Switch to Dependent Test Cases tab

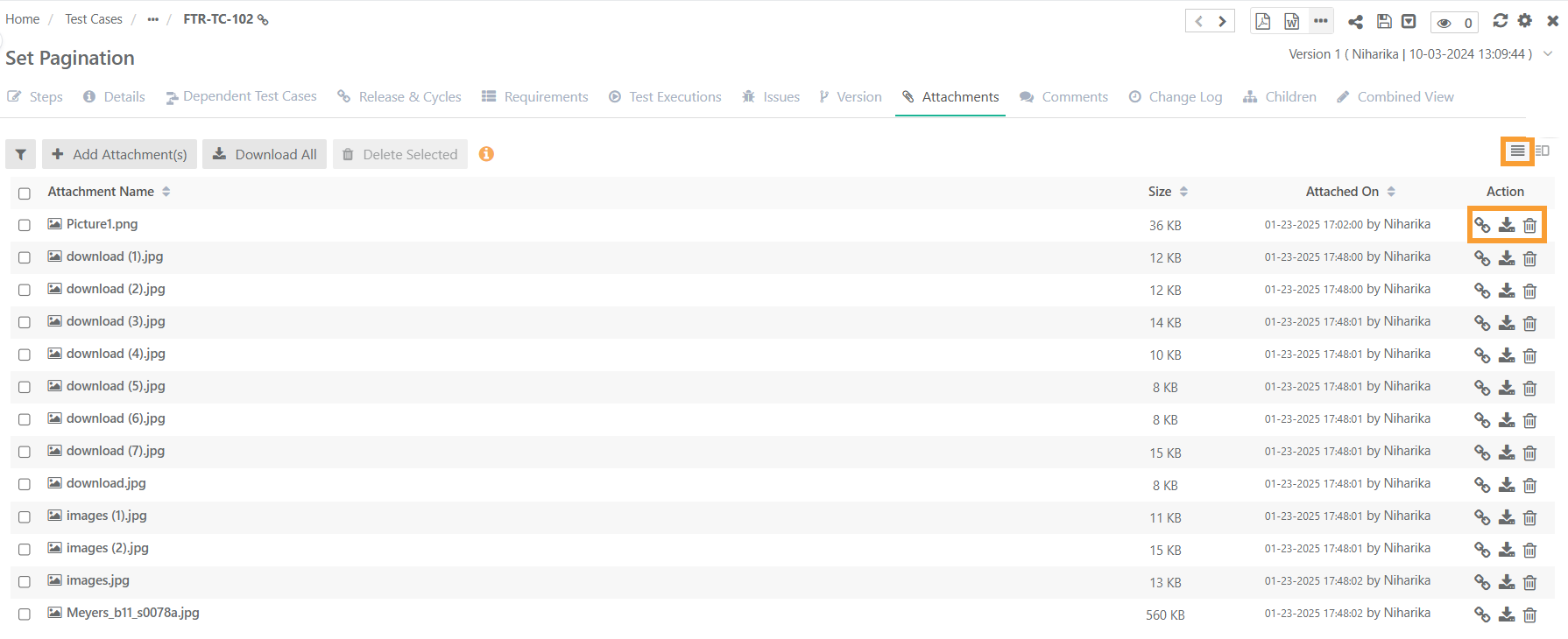click(x=241, y=96)
